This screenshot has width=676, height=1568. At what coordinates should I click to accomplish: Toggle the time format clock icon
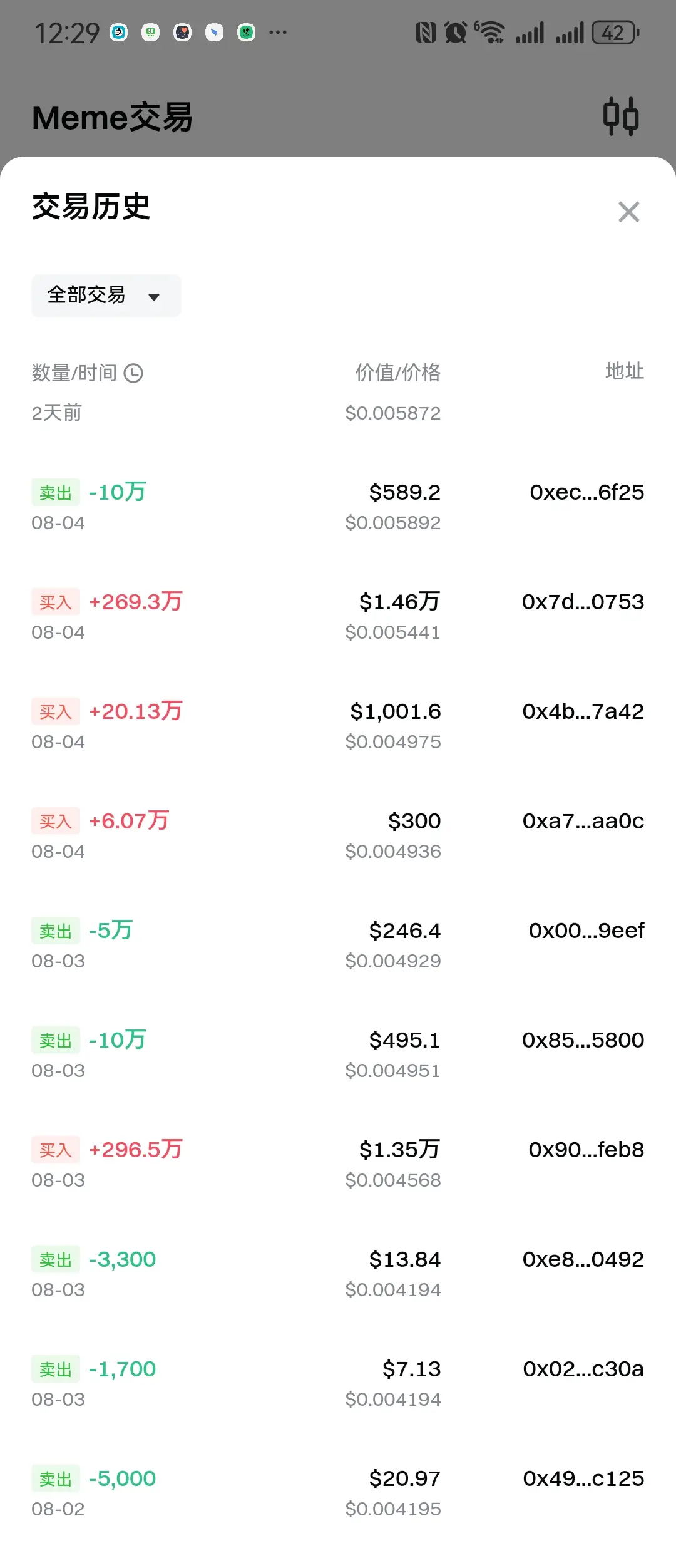tap(133, 373)
